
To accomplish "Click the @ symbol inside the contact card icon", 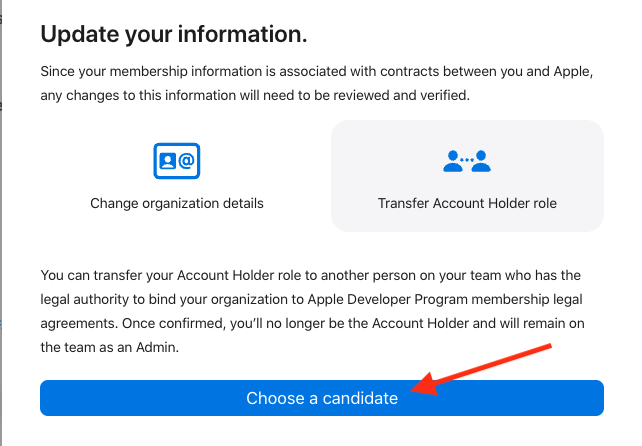I will (186, 161).
